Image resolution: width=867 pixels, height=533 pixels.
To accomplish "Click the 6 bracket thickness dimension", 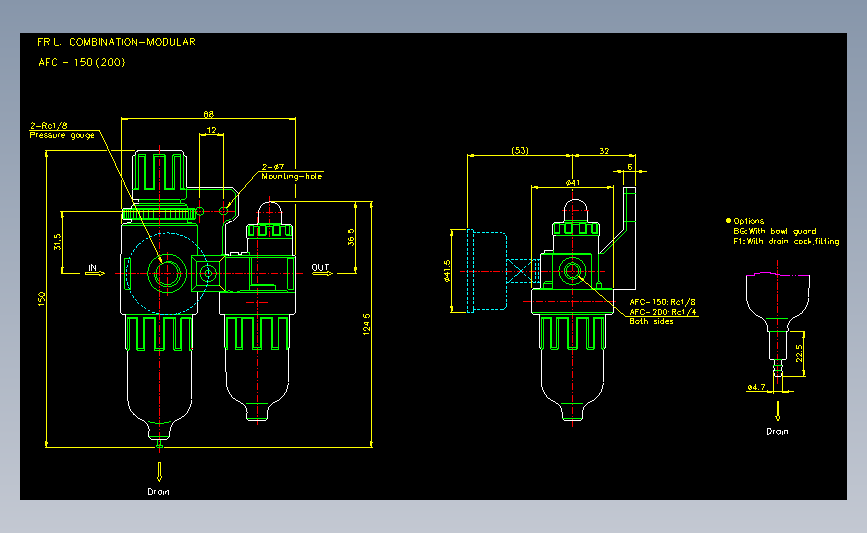I will 630,167.
